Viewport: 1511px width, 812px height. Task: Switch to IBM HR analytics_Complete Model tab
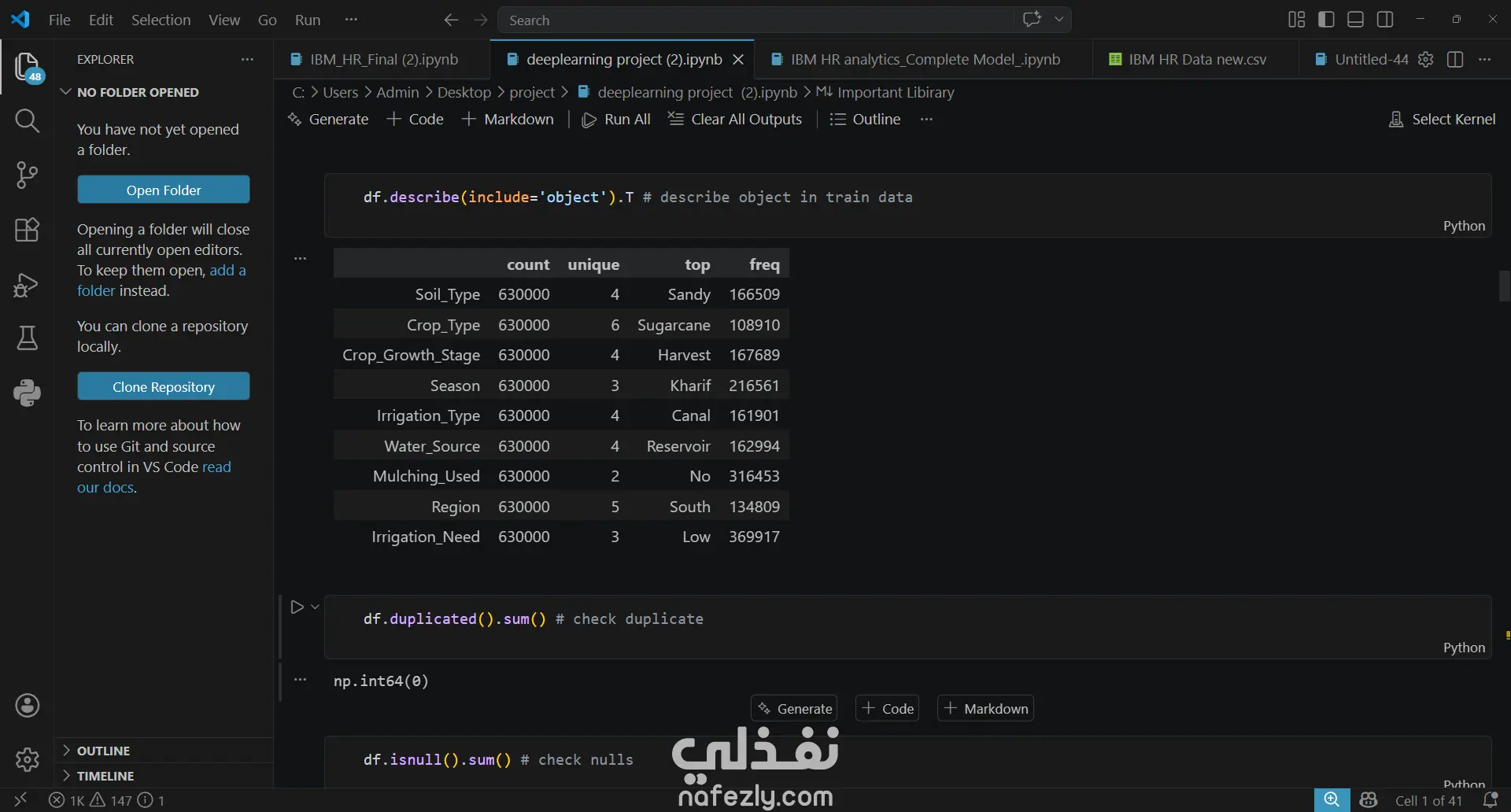coord(925,59)
